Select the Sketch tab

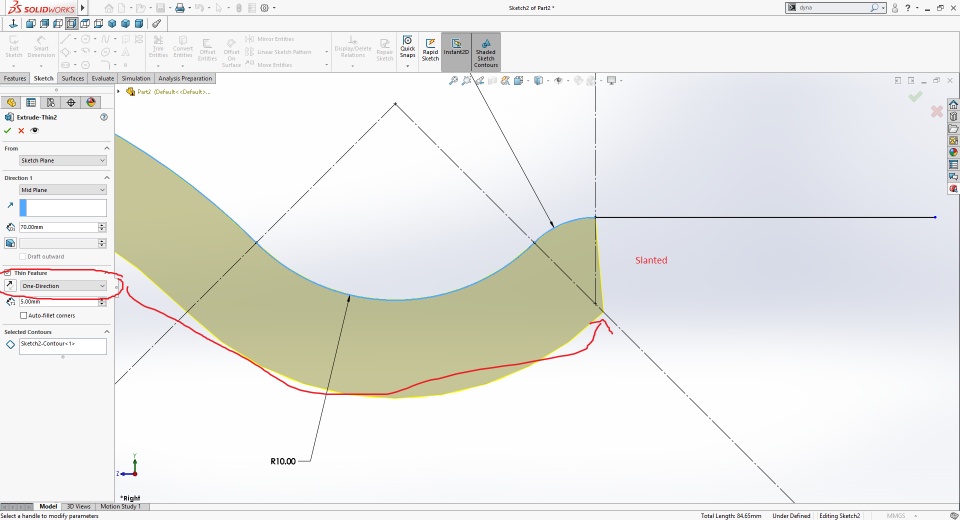43,78
